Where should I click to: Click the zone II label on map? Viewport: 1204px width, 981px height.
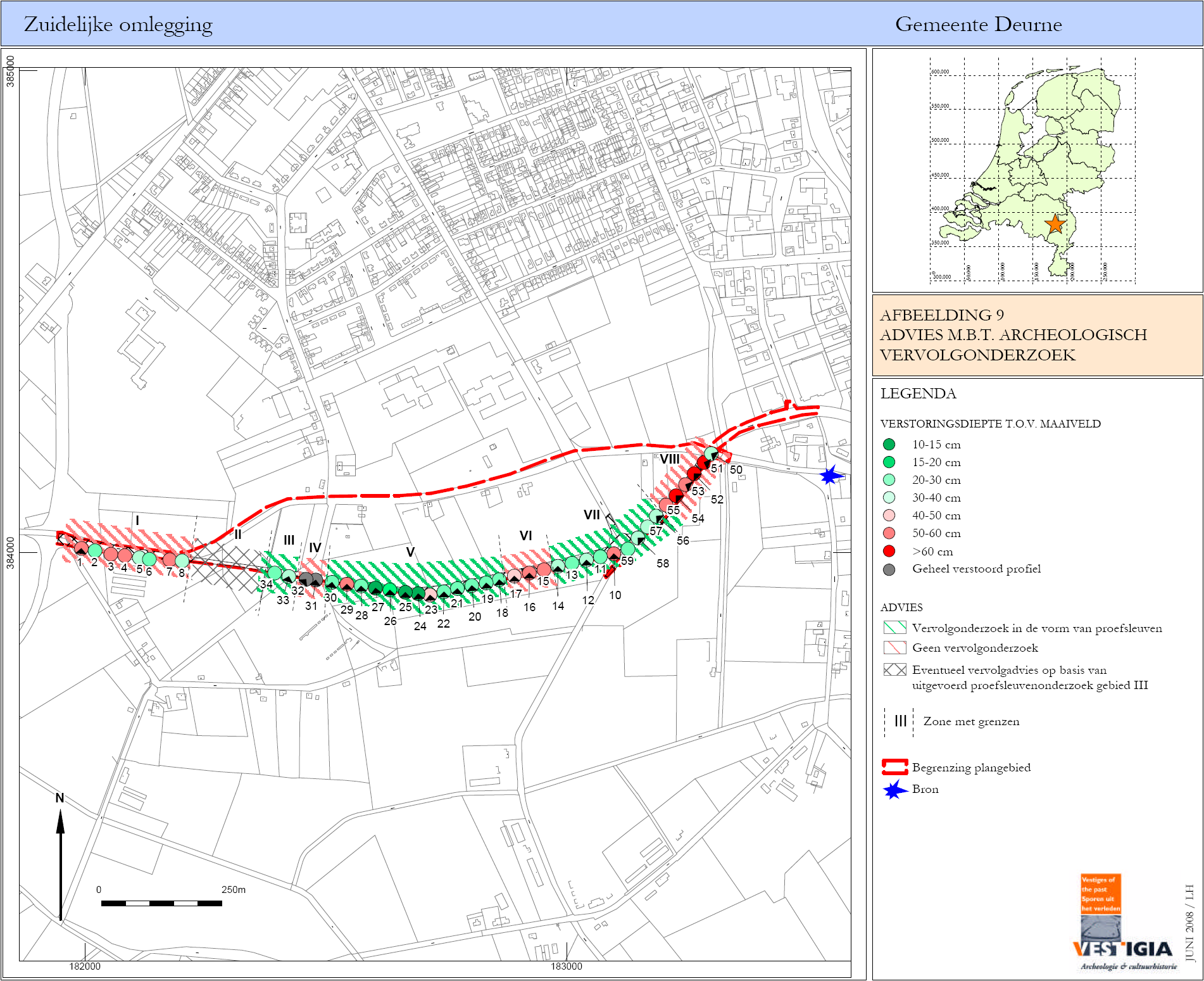tap(238, 534)
